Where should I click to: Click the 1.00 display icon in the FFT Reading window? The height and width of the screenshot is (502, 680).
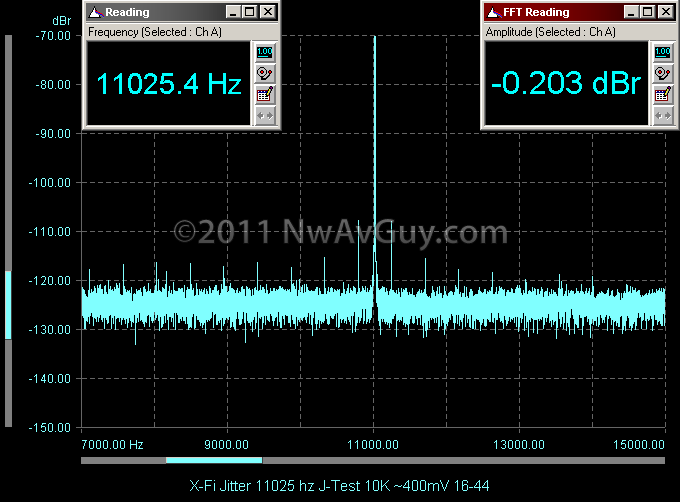pos(663,52)
